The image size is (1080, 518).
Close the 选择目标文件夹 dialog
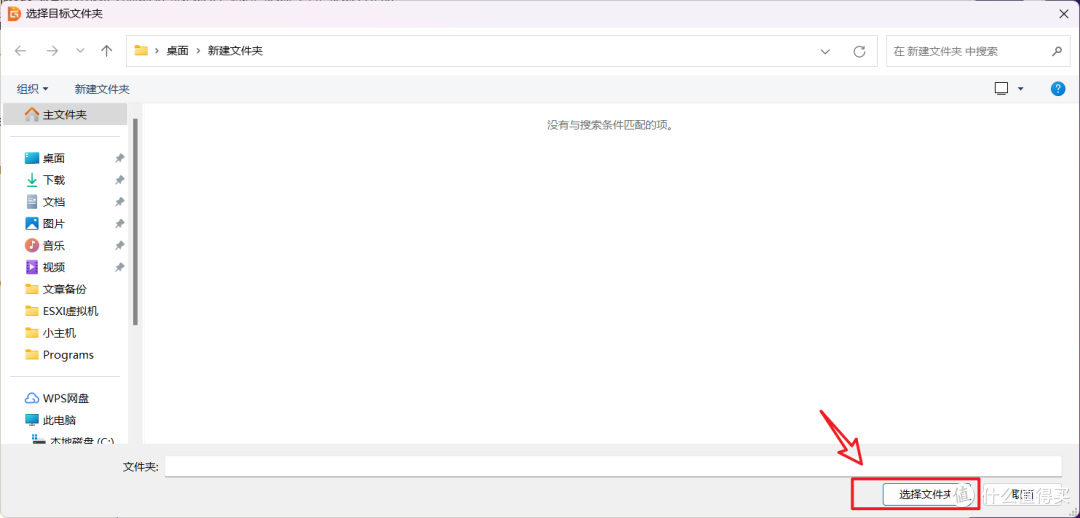coord(1064,14)
